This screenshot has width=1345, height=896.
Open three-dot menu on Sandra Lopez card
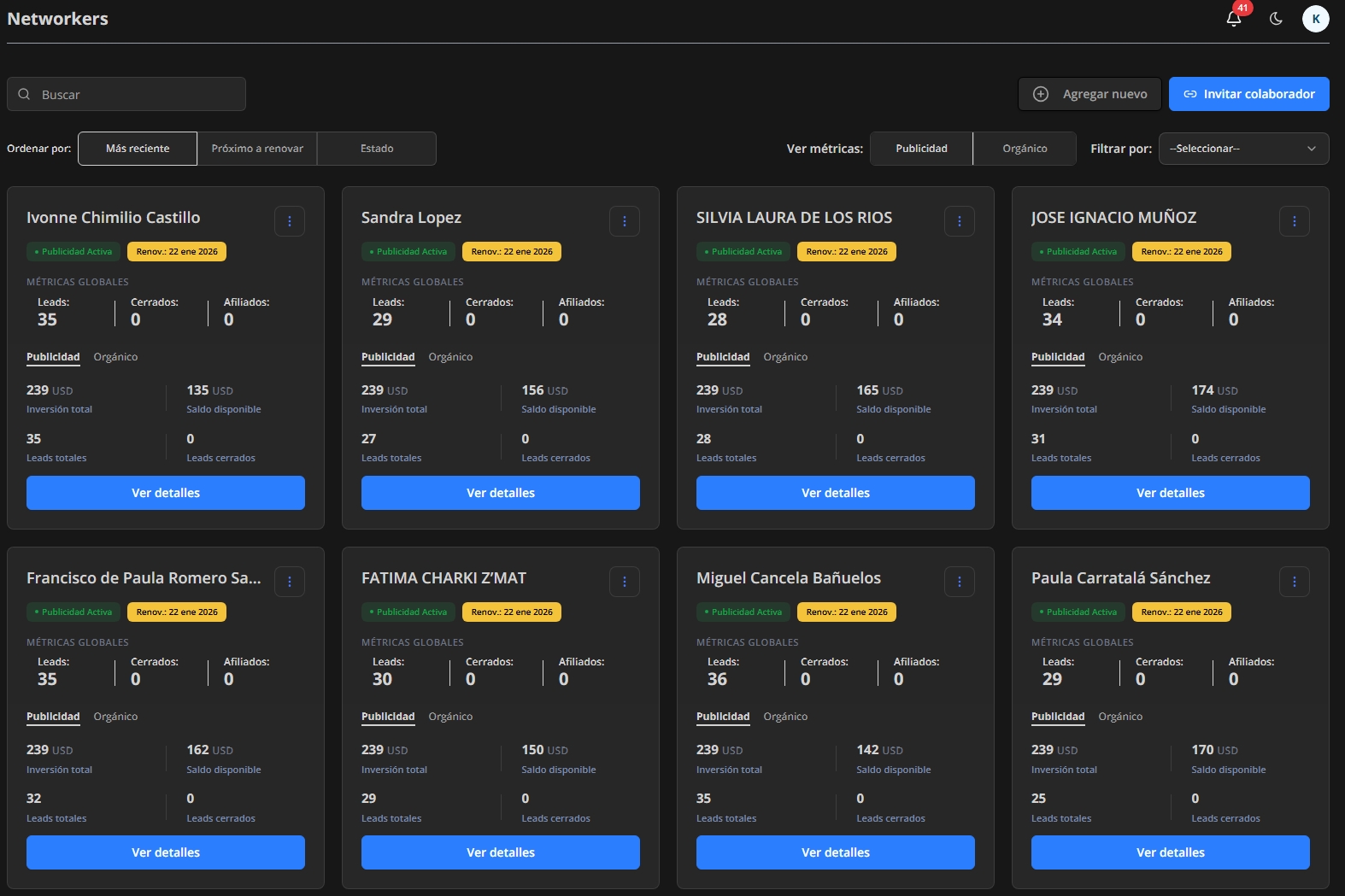click(x=625, y=221)
